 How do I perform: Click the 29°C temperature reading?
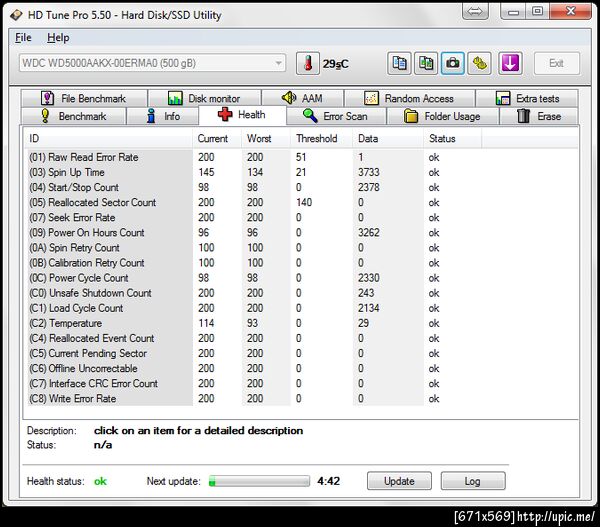click(x=335, y=64)
